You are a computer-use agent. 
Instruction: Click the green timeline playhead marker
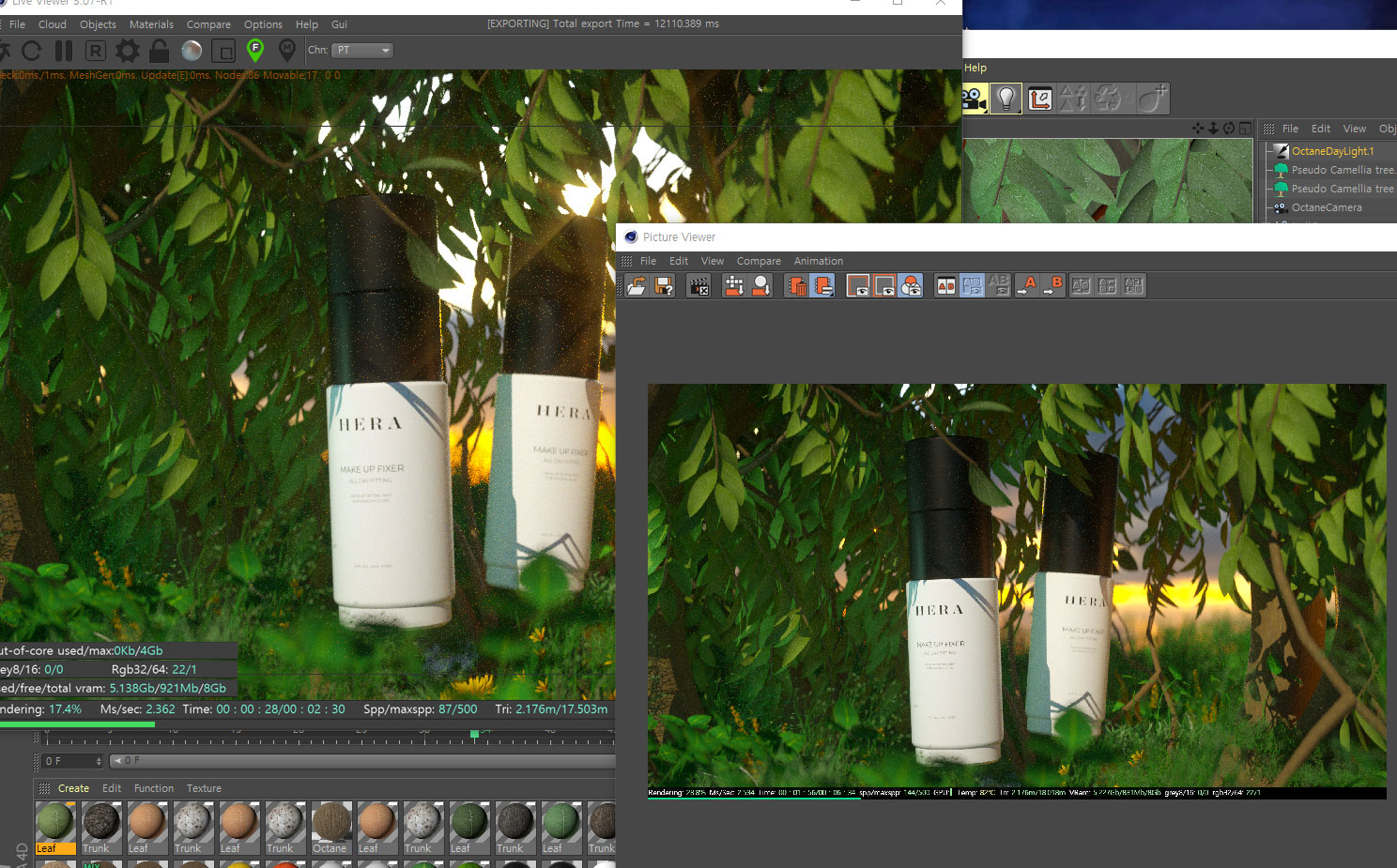pyautogui.click(x=474, y=735)
